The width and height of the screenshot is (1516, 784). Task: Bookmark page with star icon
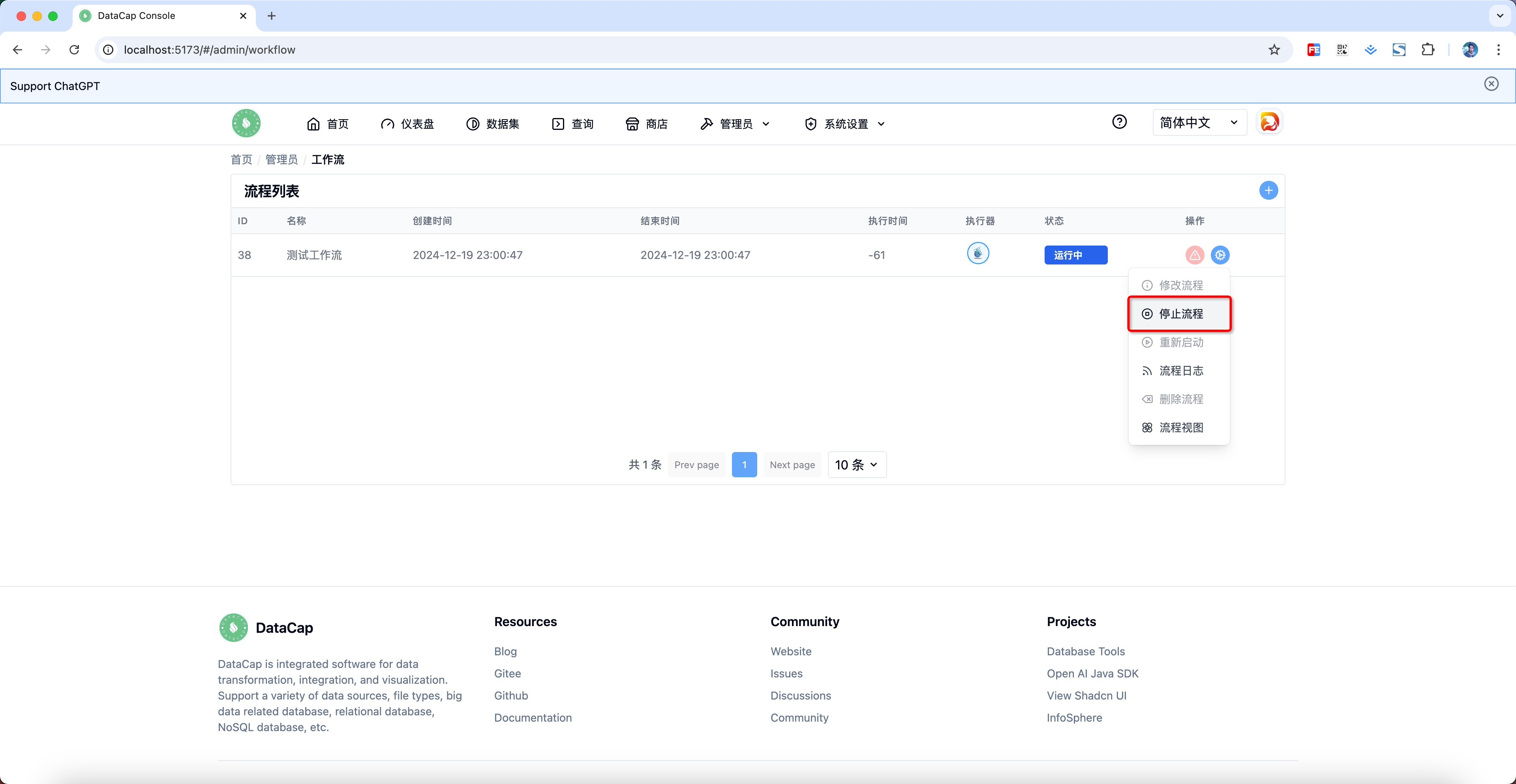pos(1274,50)
